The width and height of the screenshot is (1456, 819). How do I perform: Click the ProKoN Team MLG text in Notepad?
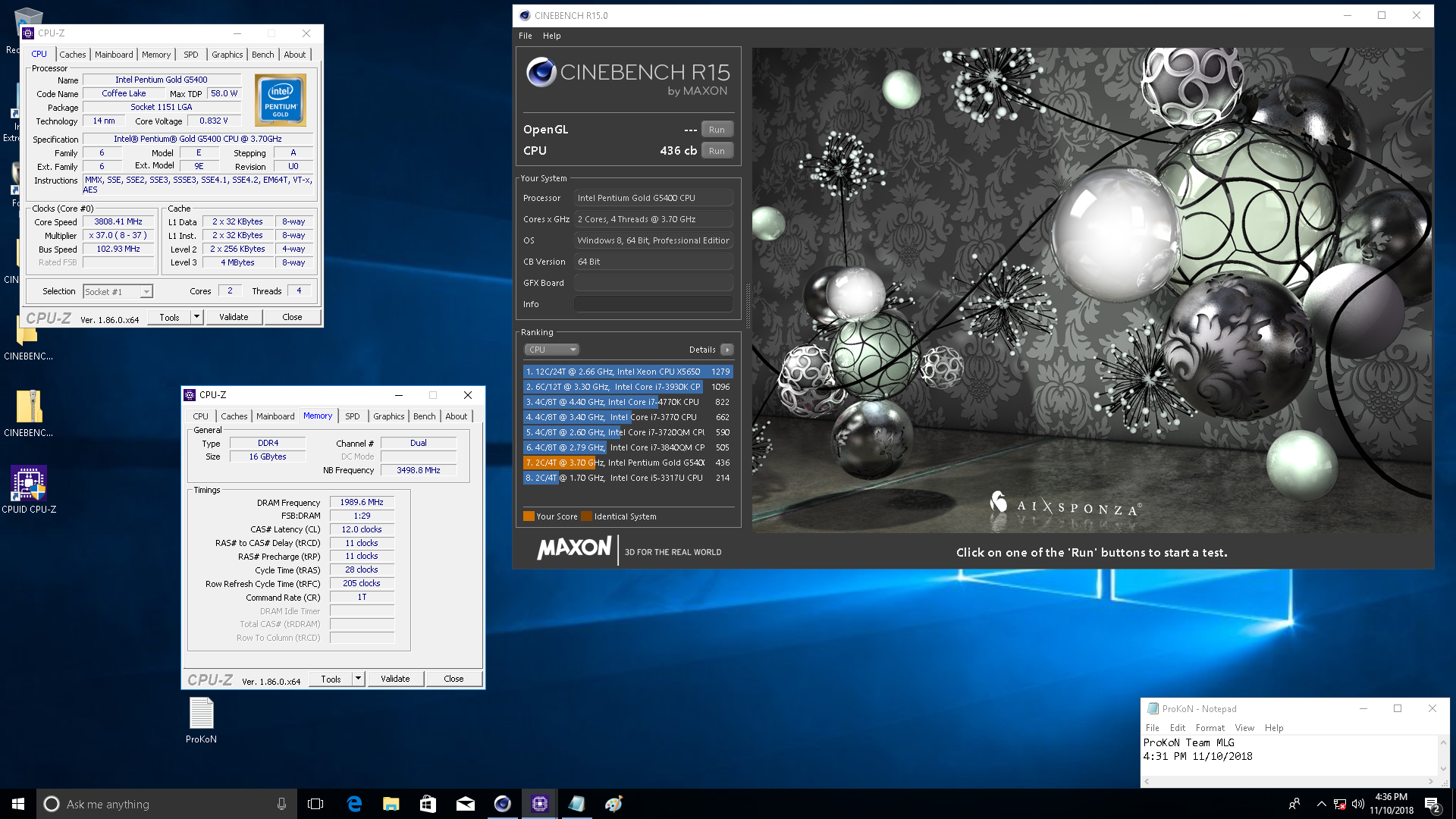(x=1188, y=742)
